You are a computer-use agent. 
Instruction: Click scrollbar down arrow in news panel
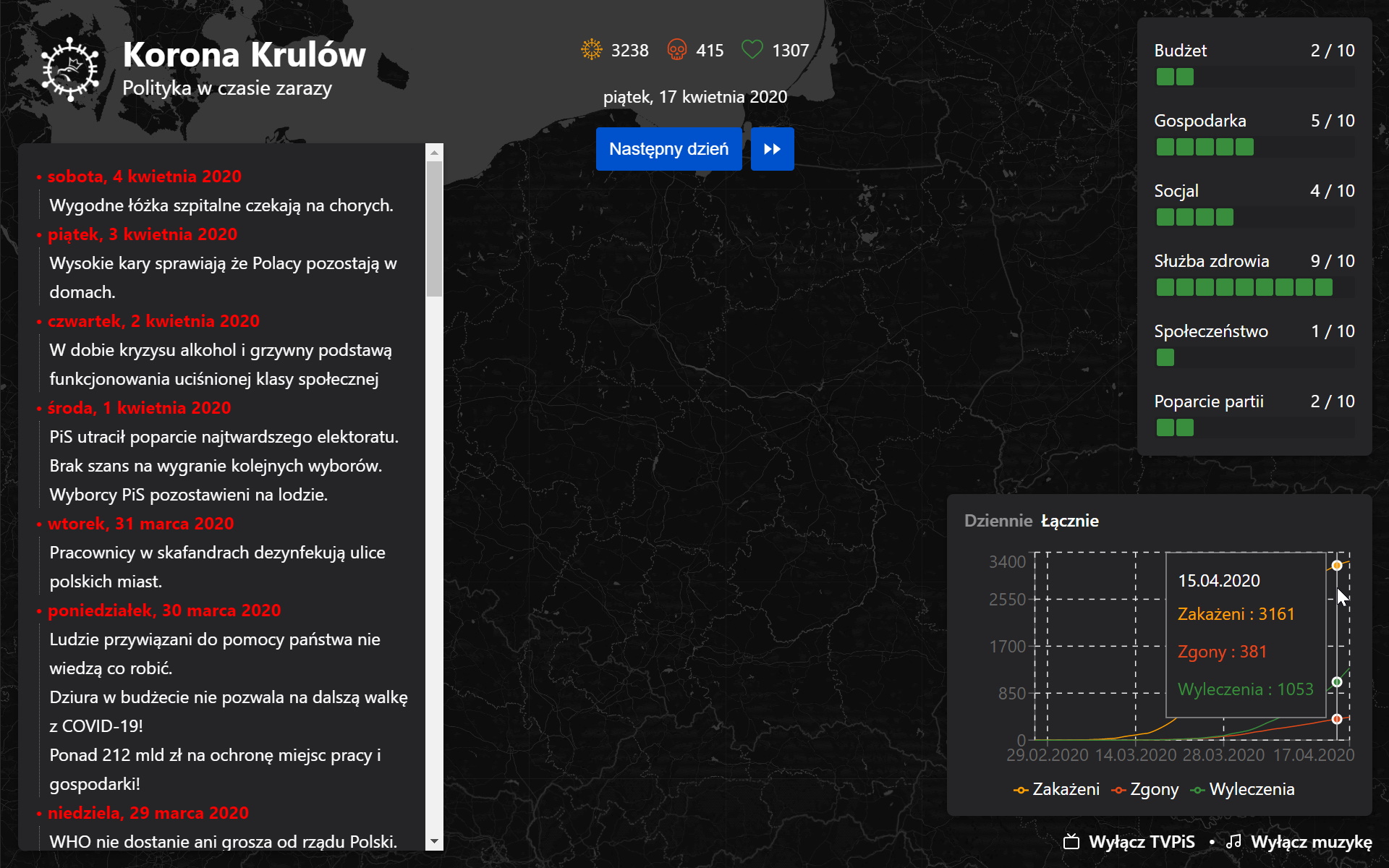434,841
